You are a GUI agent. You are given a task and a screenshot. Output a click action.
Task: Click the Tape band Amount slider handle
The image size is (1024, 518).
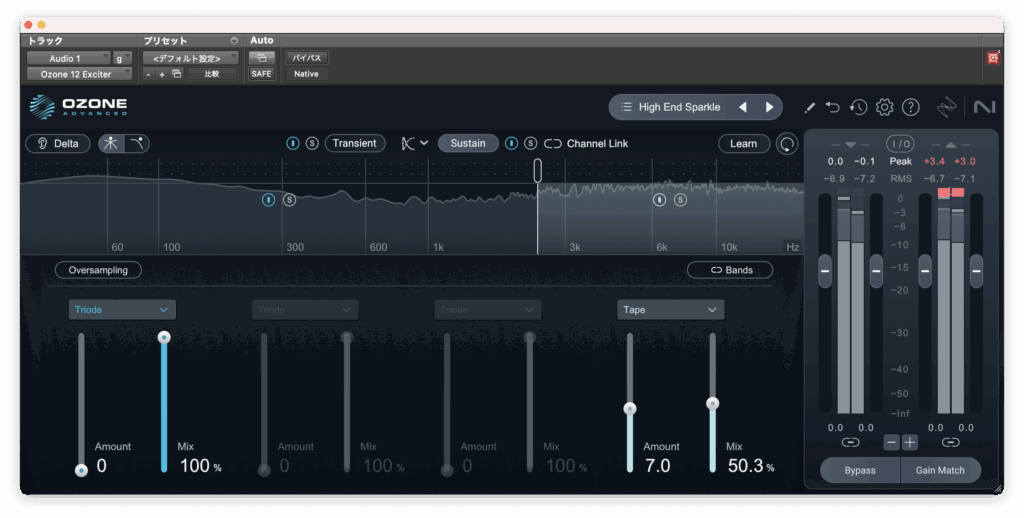click(x=630, y=408)
